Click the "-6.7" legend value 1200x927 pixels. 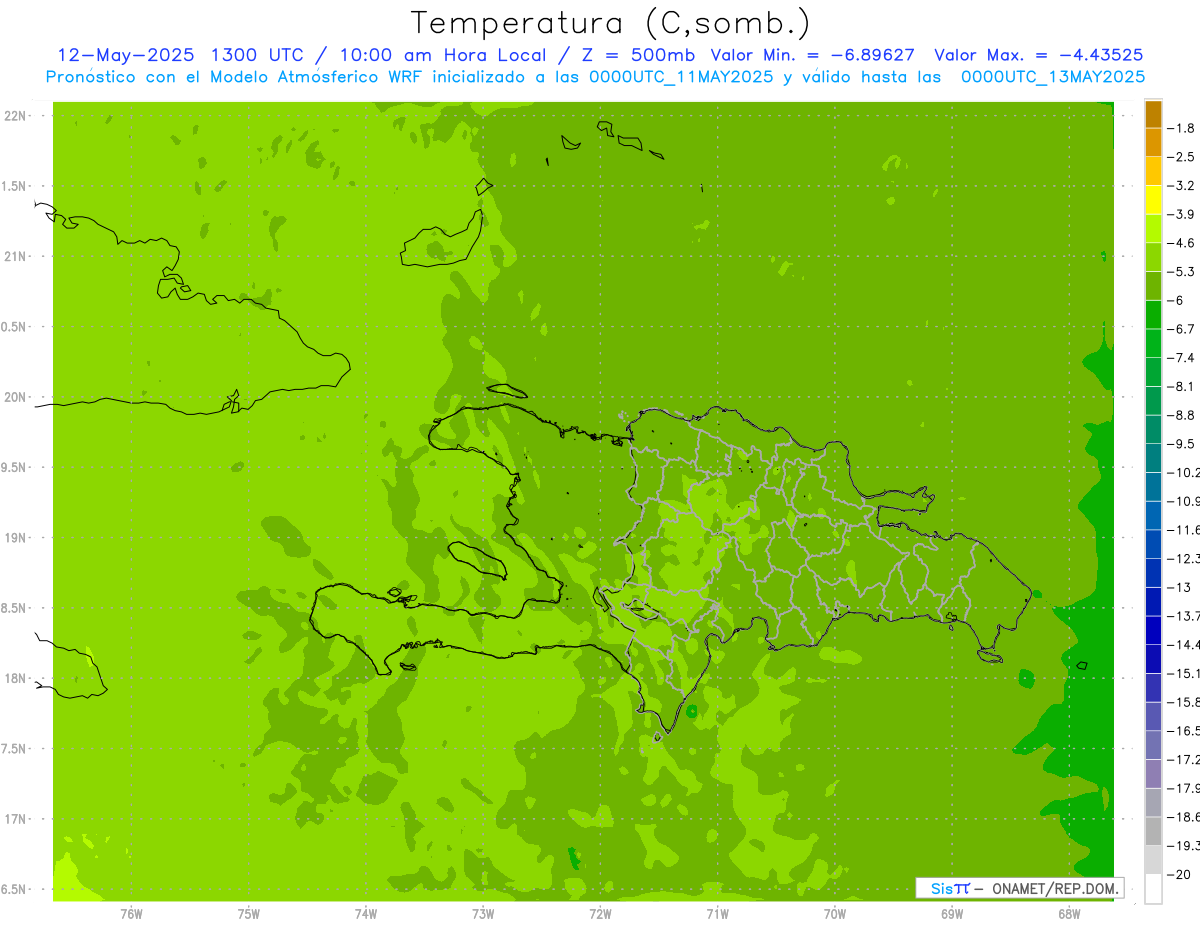[1182, 329]
